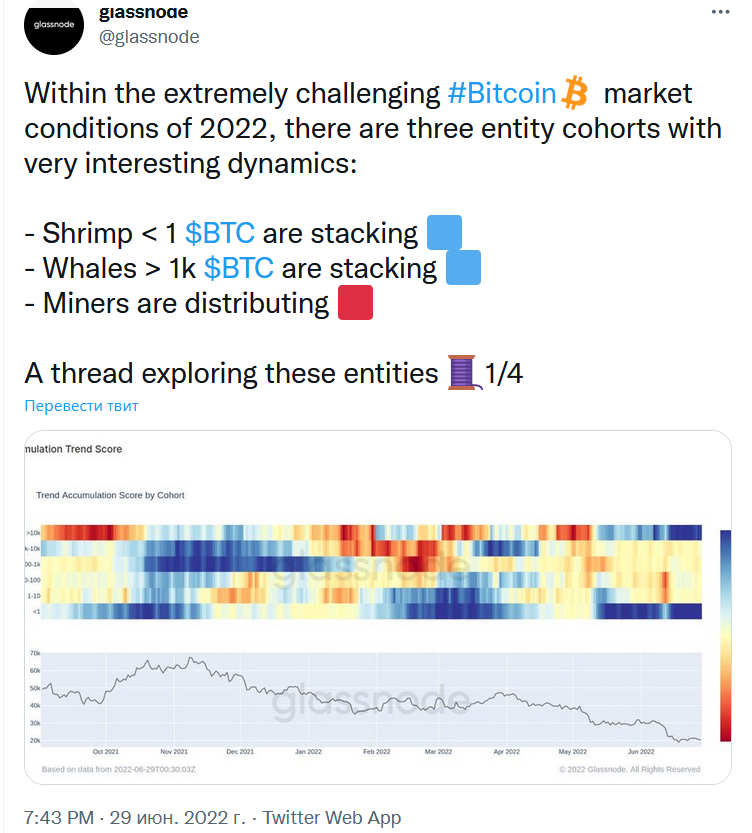Click the glassnode display name

(143, 13)
